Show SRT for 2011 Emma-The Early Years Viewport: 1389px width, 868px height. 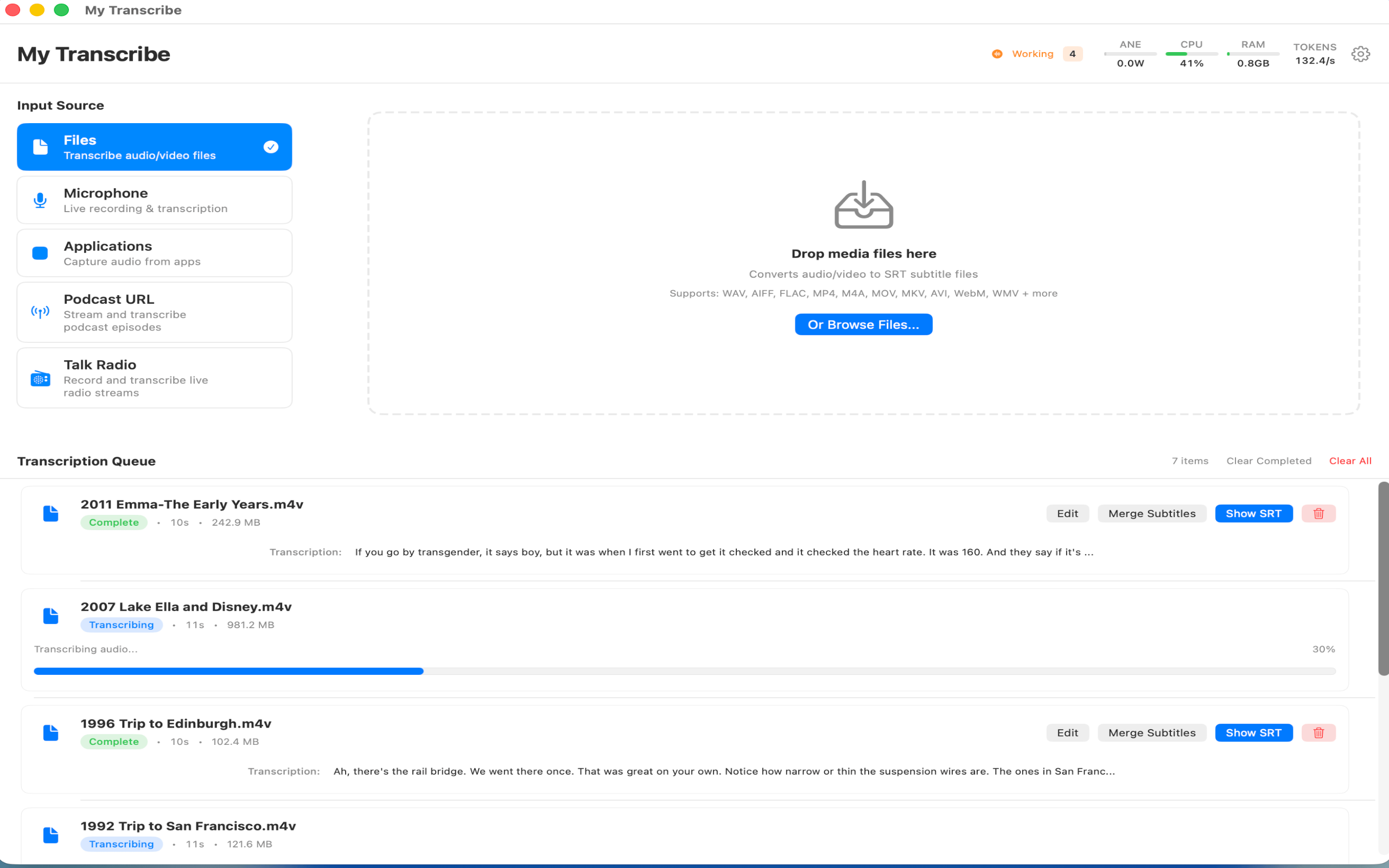point(1253,513)
